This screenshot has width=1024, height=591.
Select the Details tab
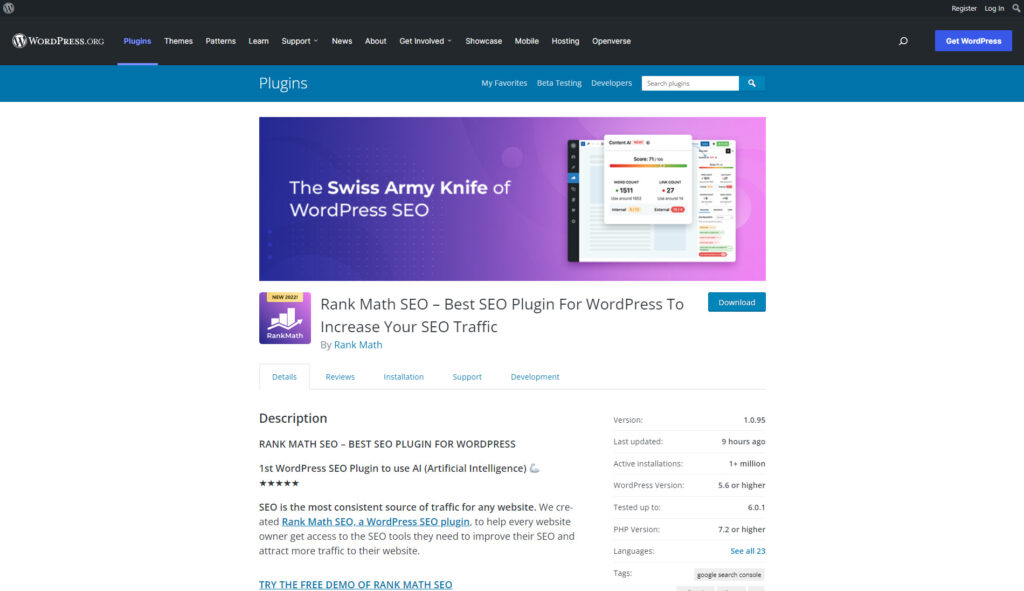[x=284, y=377]
